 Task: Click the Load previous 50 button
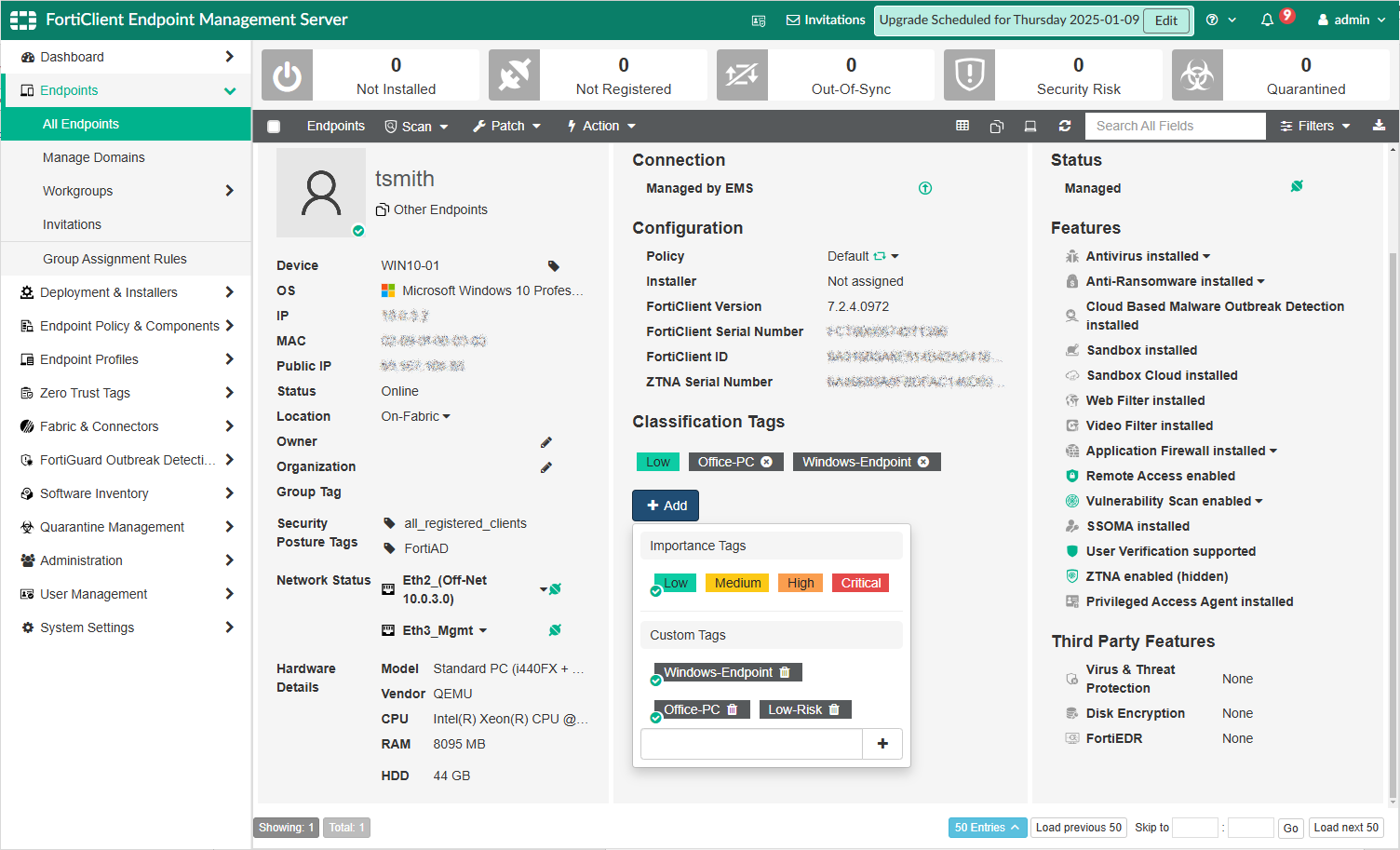pyautogui.click(x=1079, y=828)
